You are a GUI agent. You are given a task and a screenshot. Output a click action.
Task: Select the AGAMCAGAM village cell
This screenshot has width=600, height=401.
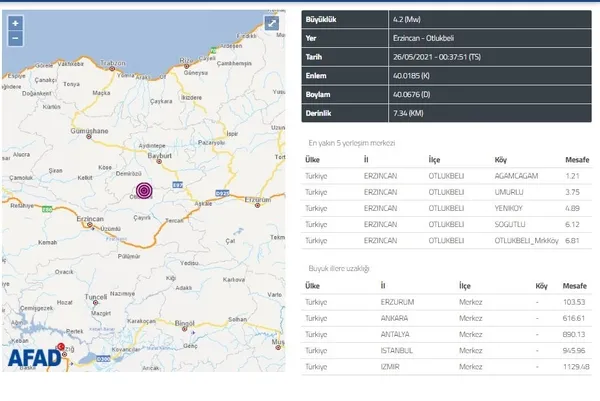[516, 176]
